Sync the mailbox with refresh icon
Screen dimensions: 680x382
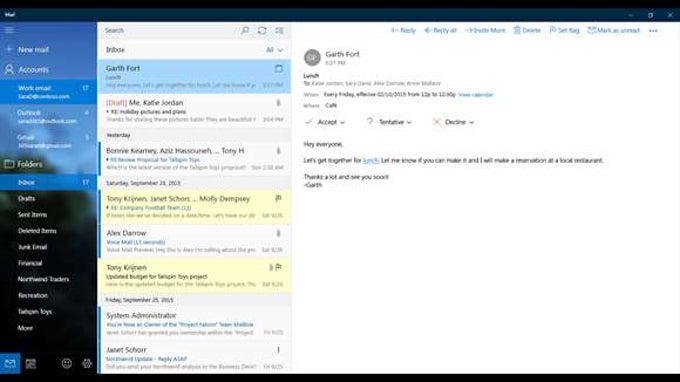pyautogui.click(x=262, y=30)
